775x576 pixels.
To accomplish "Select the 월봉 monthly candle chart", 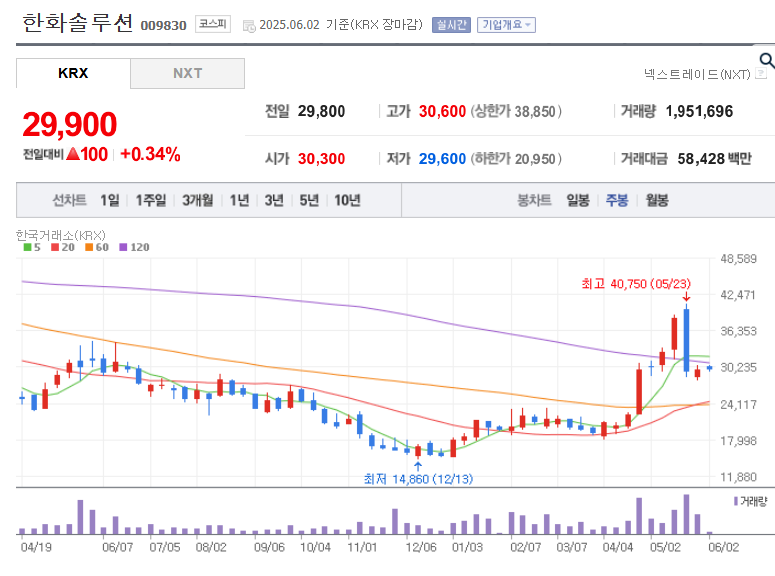I will 657,200.
